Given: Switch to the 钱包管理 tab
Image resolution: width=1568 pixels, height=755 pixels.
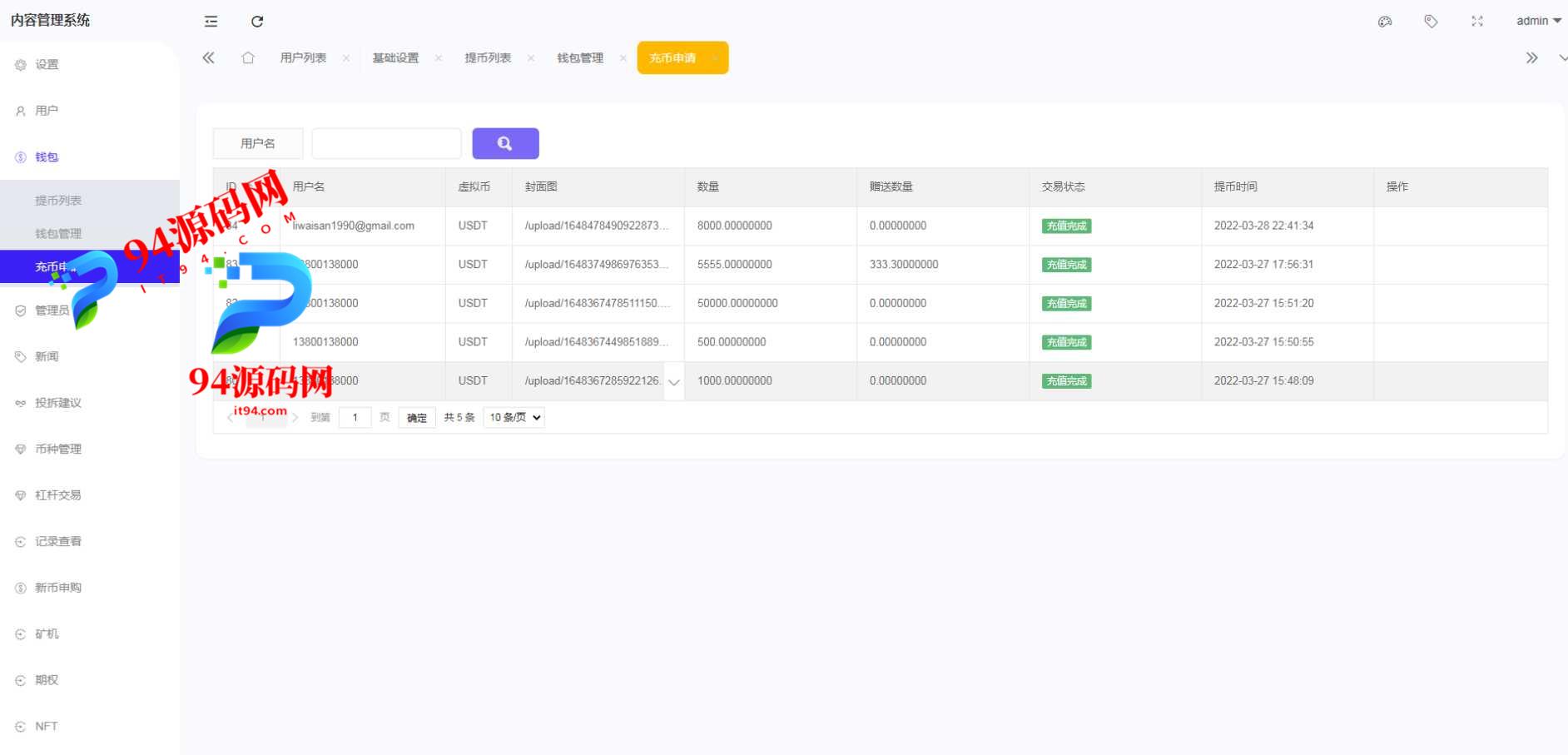Looking at the screenshot, I should point(580,57).
